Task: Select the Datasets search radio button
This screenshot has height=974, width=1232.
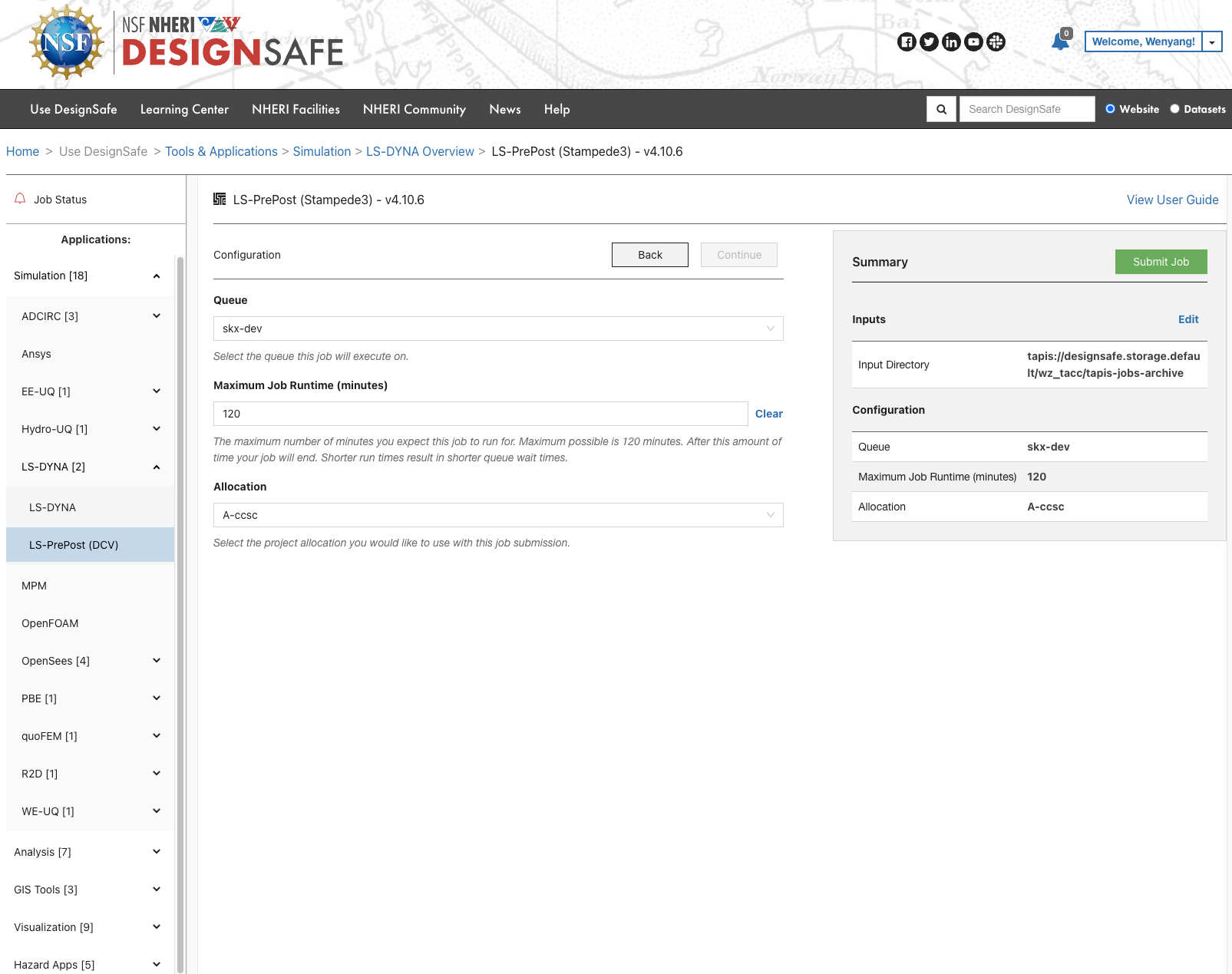Action: coord(1174,109)
